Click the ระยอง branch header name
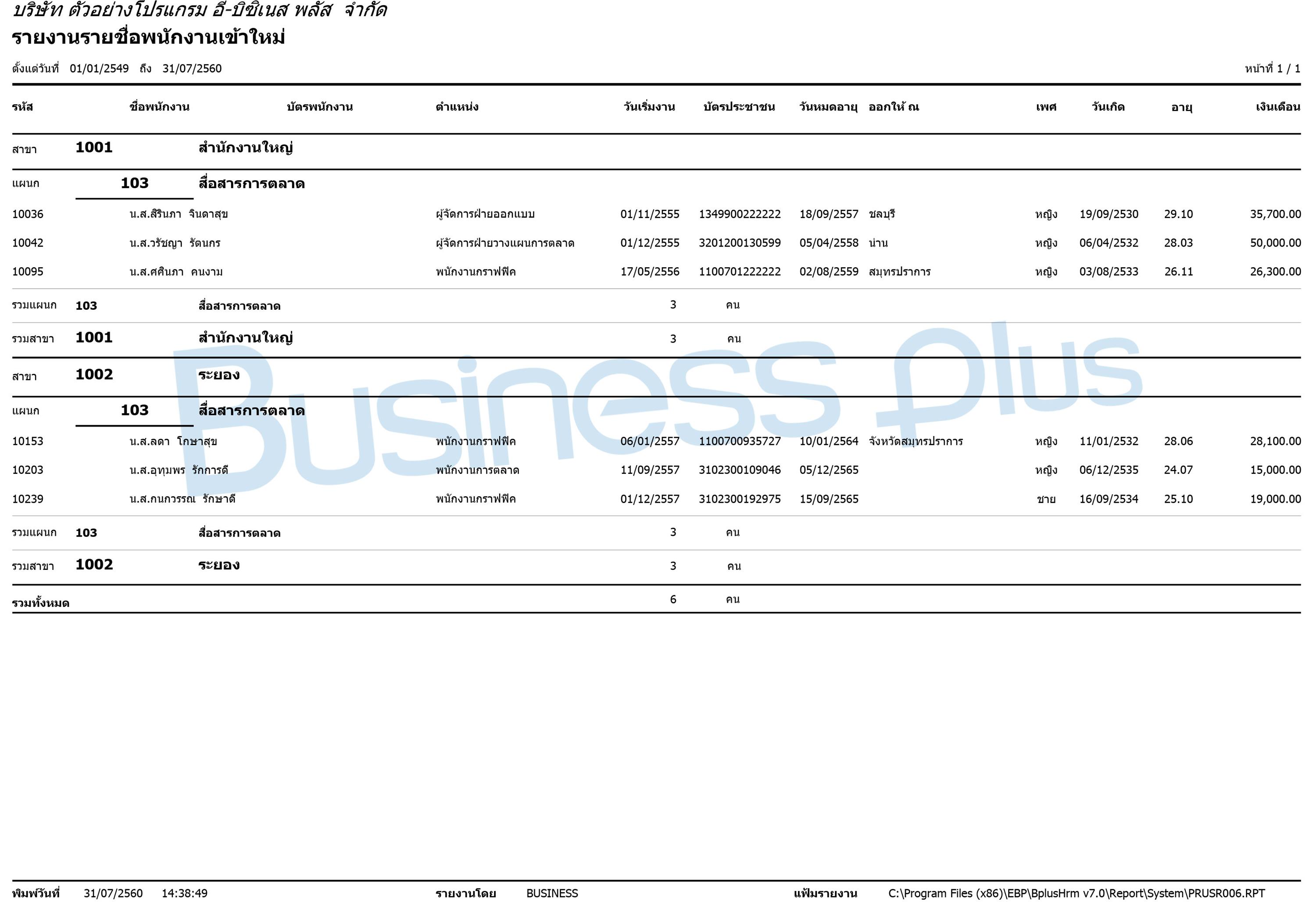This screenshot has width=1316, height=902. [219, 375]
